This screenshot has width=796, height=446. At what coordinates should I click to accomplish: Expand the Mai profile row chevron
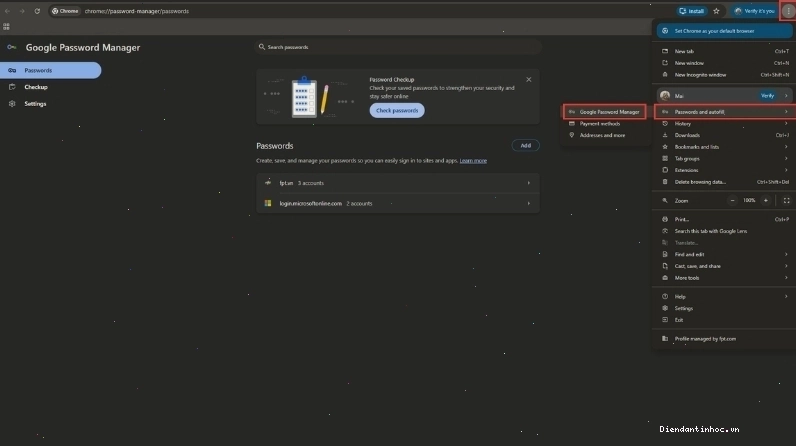[786, 96]
